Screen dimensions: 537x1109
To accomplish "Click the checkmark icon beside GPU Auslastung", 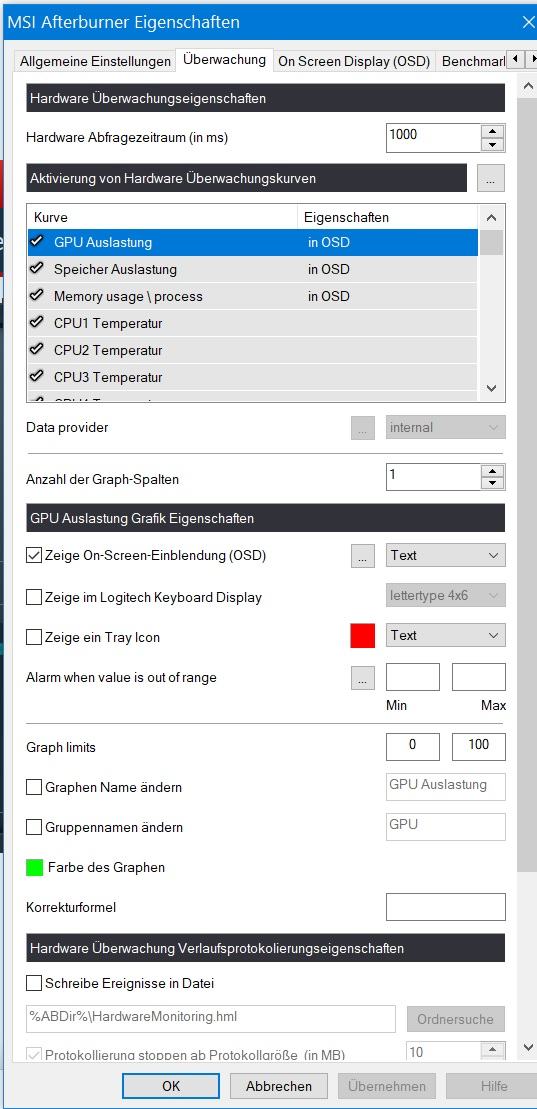I will [x=37, y=242].
